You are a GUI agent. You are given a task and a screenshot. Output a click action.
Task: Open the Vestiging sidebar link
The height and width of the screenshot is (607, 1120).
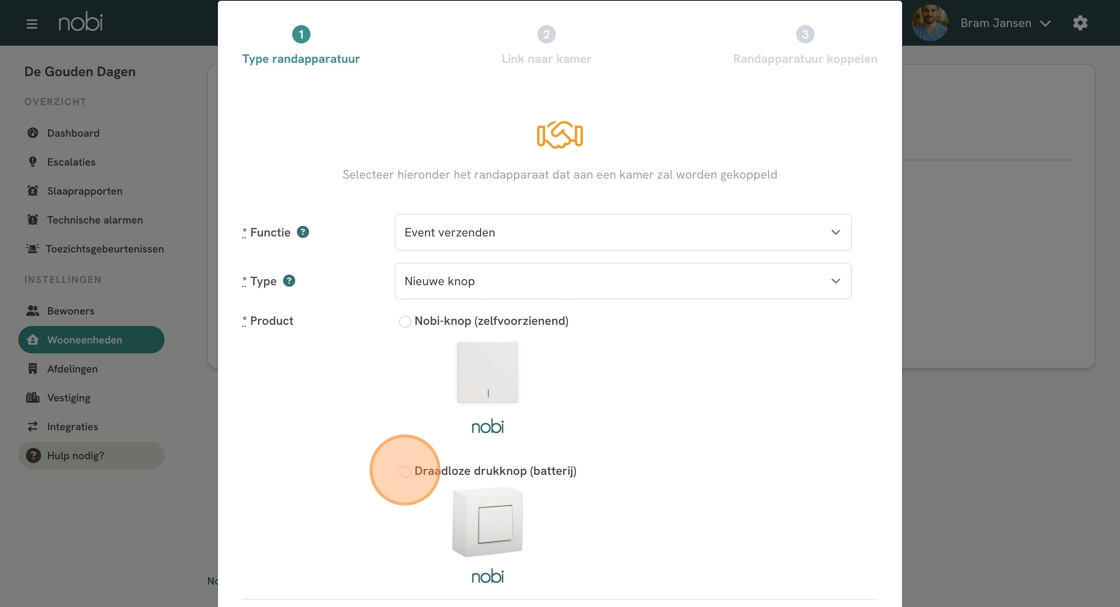tap(68, 398)
